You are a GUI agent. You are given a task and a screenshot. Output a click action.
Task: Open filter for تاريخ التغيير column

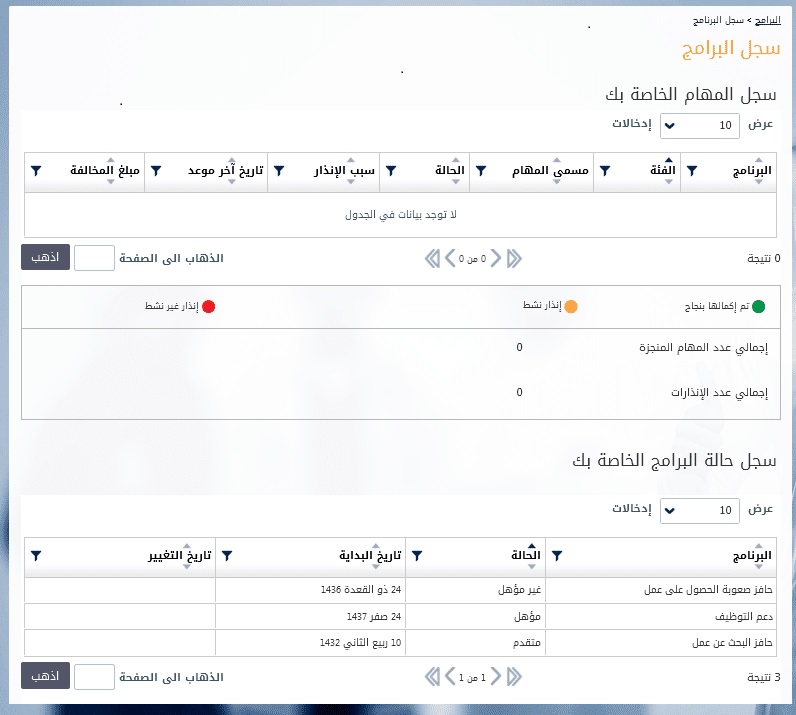coord(36,556)
